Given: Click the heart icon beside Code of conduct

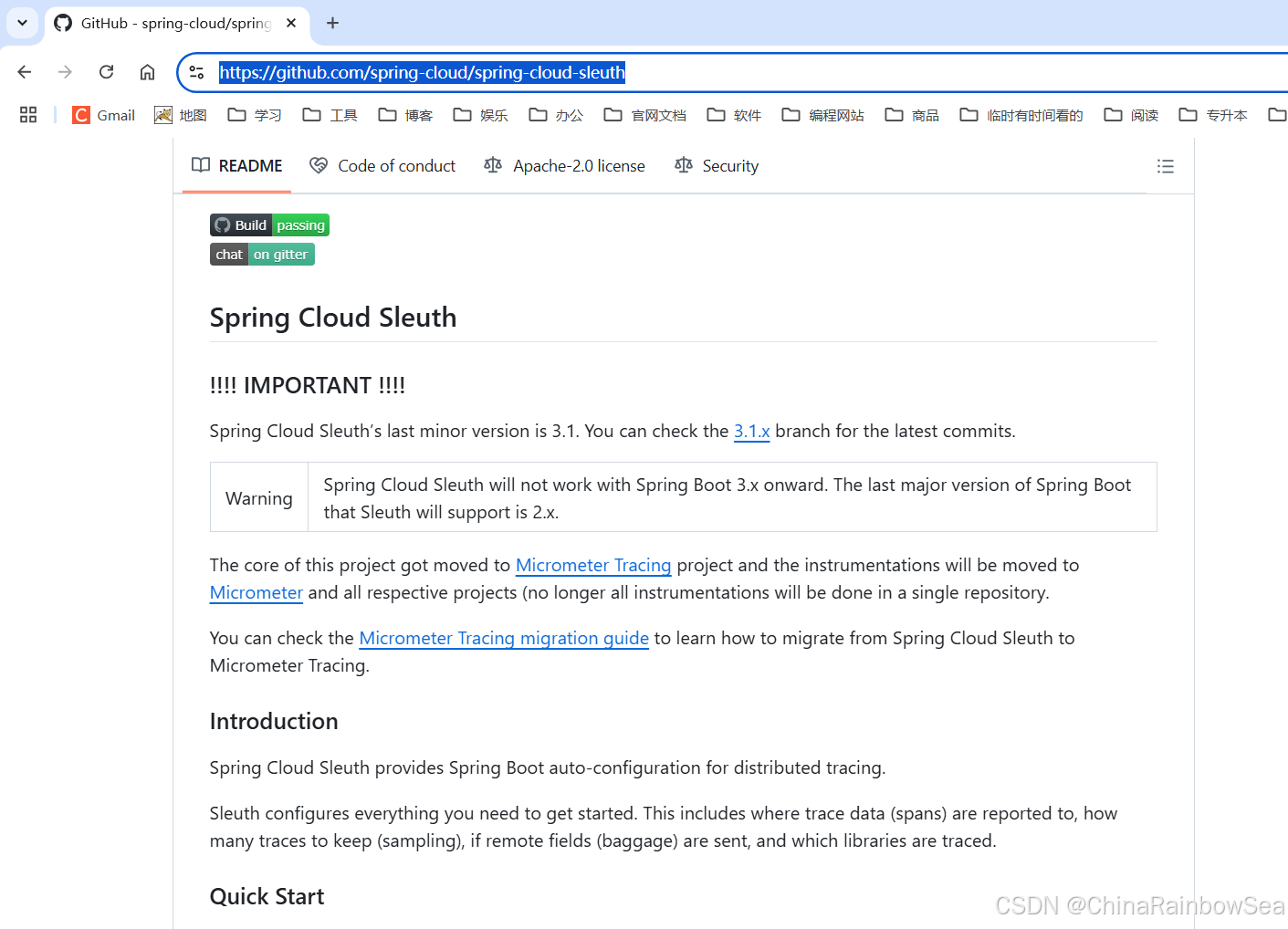Looking at the screenshot, I should pos(319,165).
